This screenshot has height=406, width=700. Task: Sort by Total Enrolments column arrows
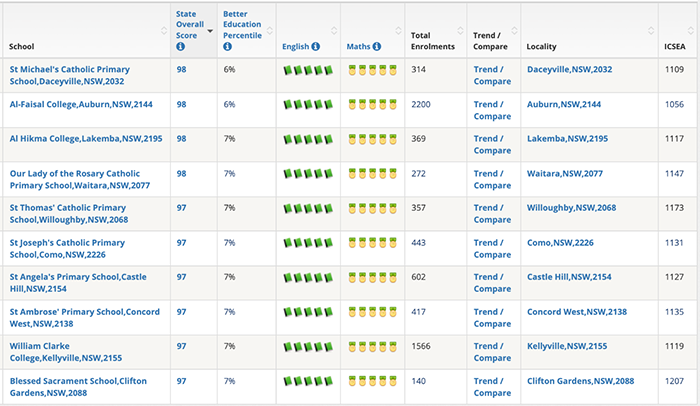(x=460, y=31)
